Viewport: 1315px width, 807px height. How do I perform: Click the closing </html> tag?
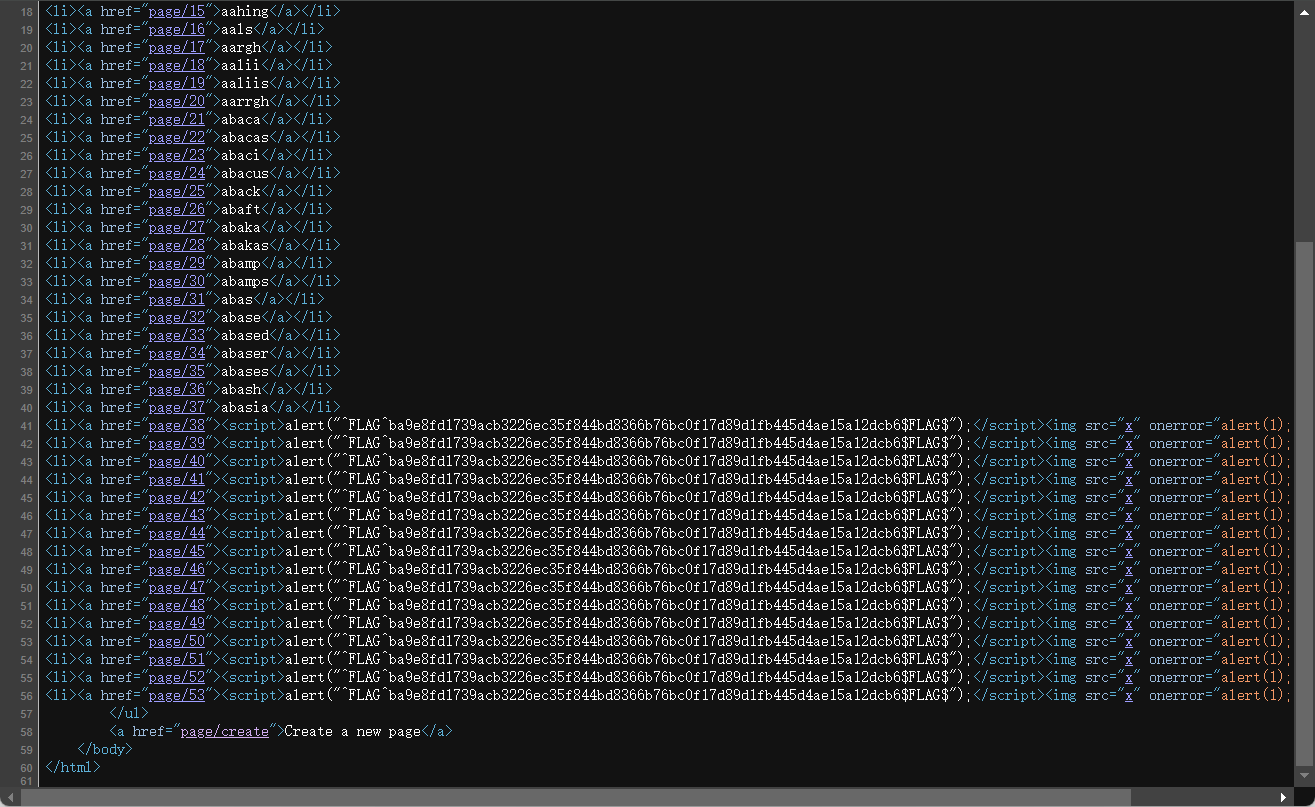[73, 767]
